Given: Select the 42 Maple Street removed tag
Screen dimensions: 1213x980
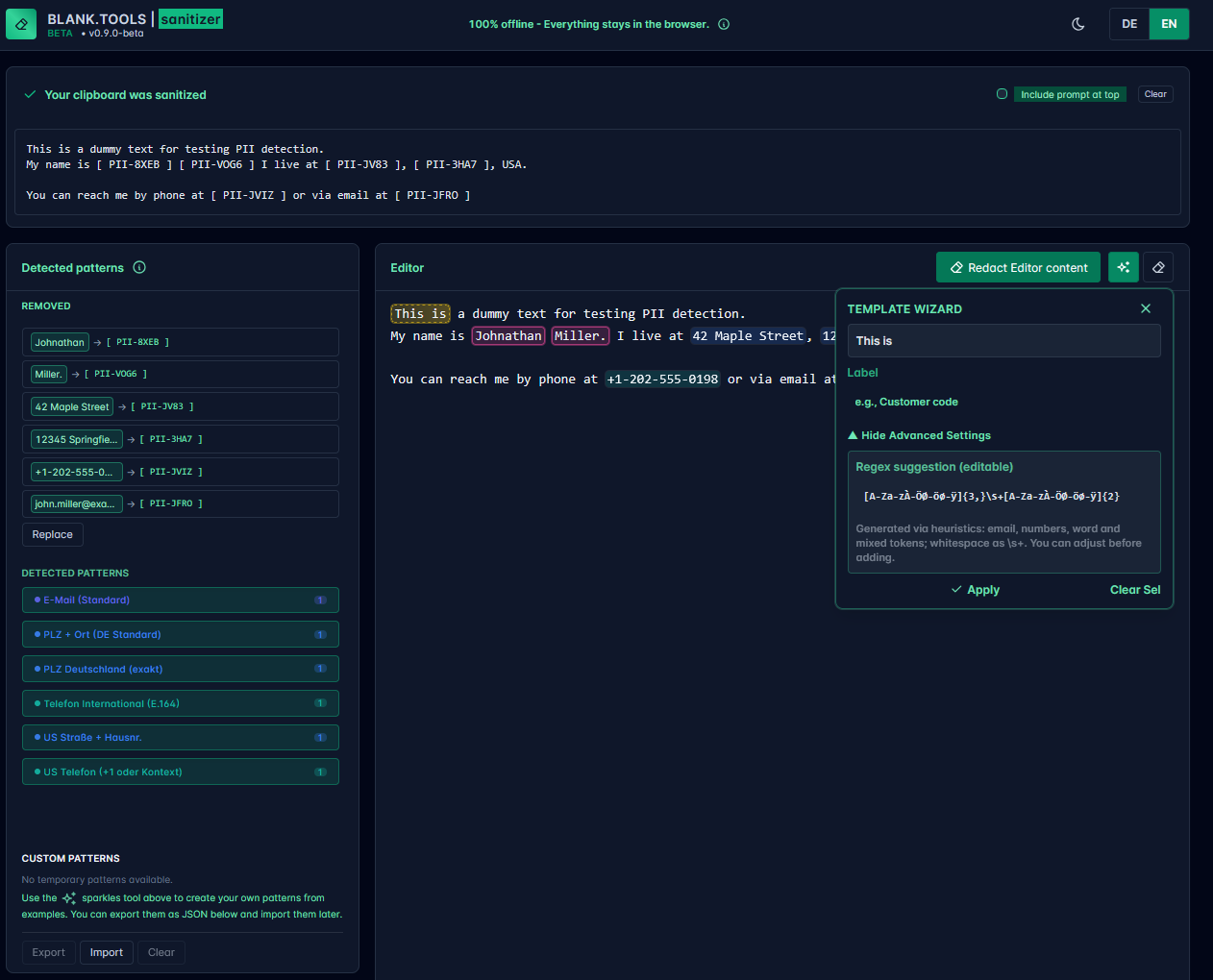Looking at the screenshot, I should [x=72, y=406].
